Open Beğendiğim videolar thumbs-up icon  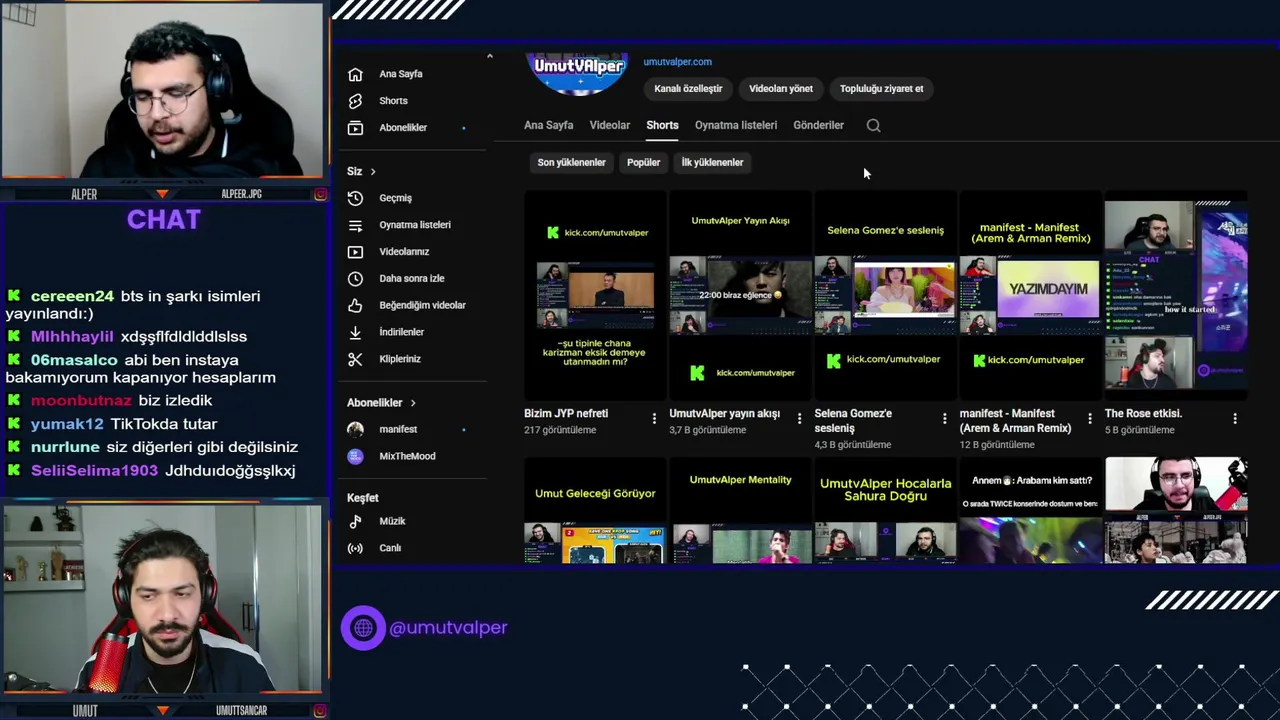pyautogui.click(x=355, y=305)
